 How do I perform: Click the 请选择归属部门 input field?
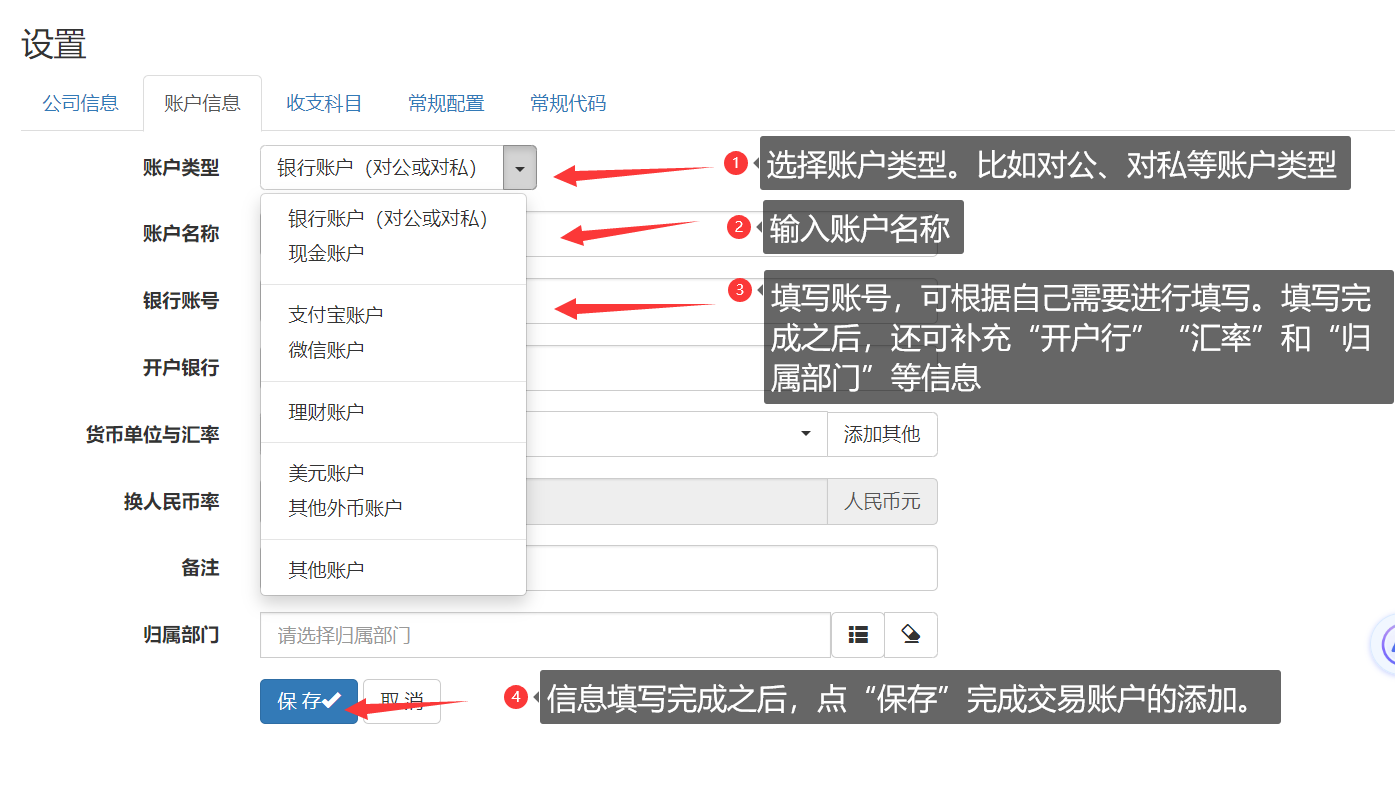coord(545,635)
